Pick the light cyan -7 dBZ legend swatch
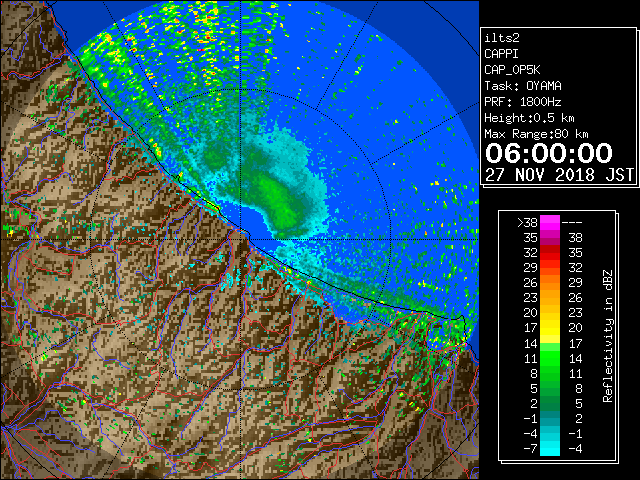 coord(550,449)
